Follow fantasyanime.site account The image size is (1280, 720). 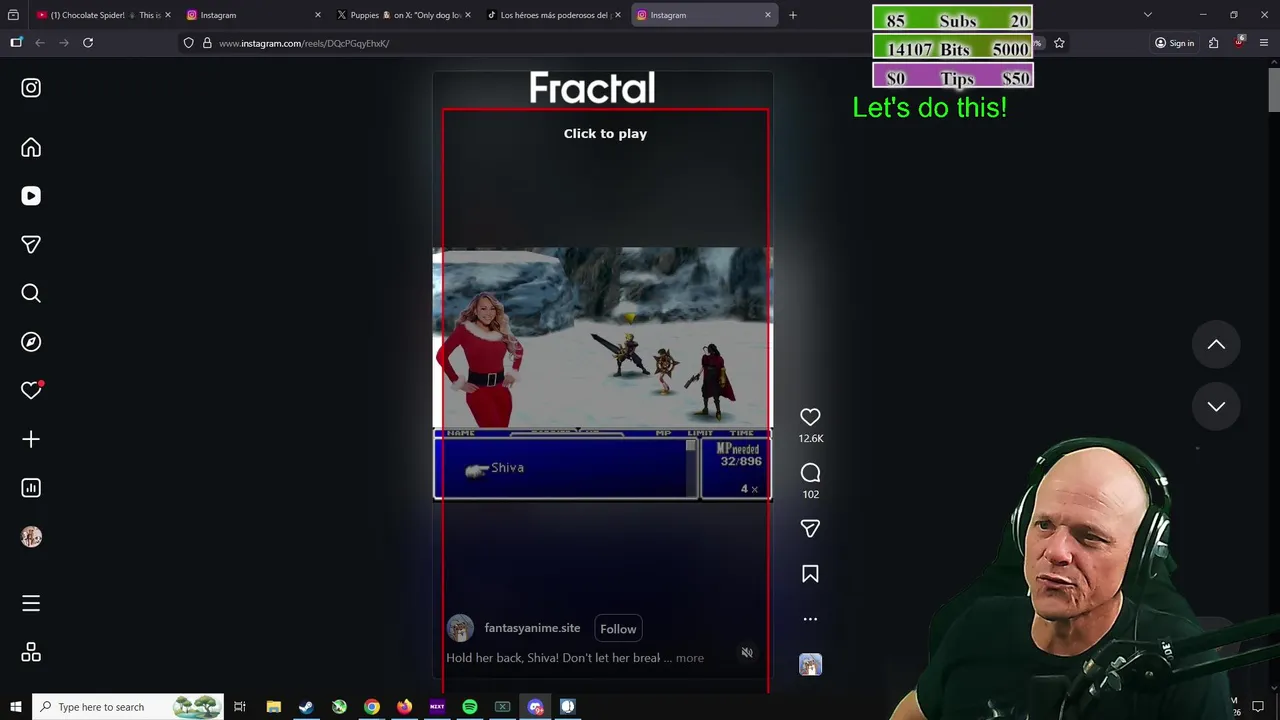pos(618,629)
